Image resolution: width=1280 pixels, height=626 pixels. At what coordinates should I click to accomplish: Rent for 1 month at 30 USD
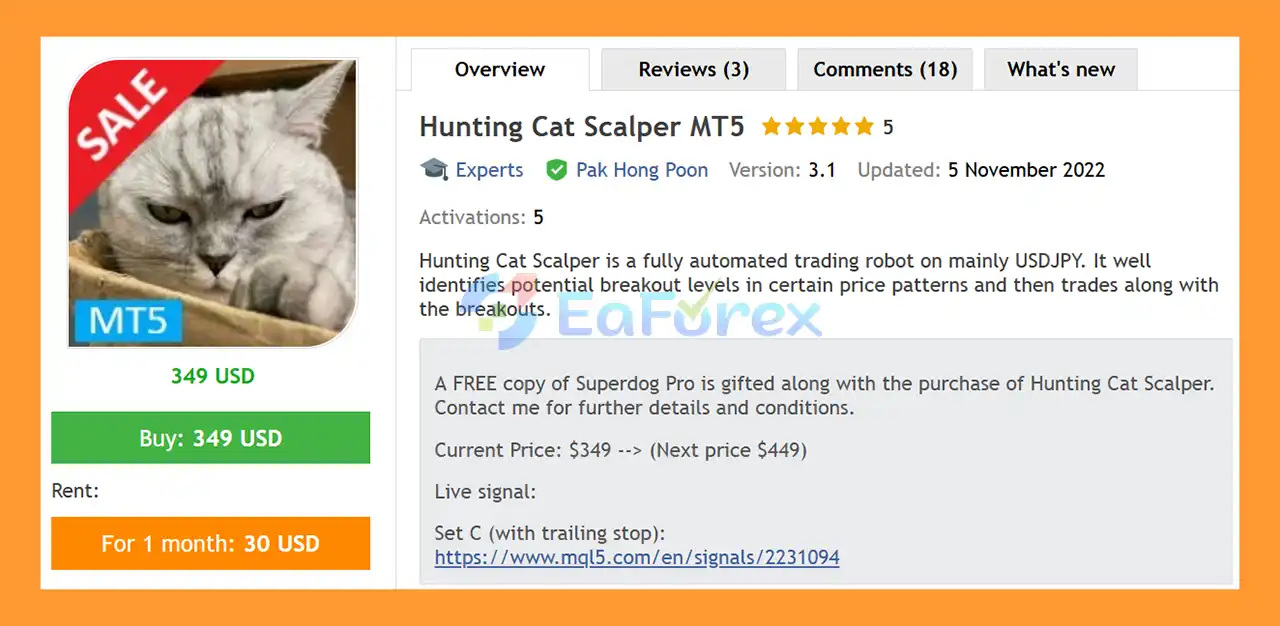pos(210,544)
